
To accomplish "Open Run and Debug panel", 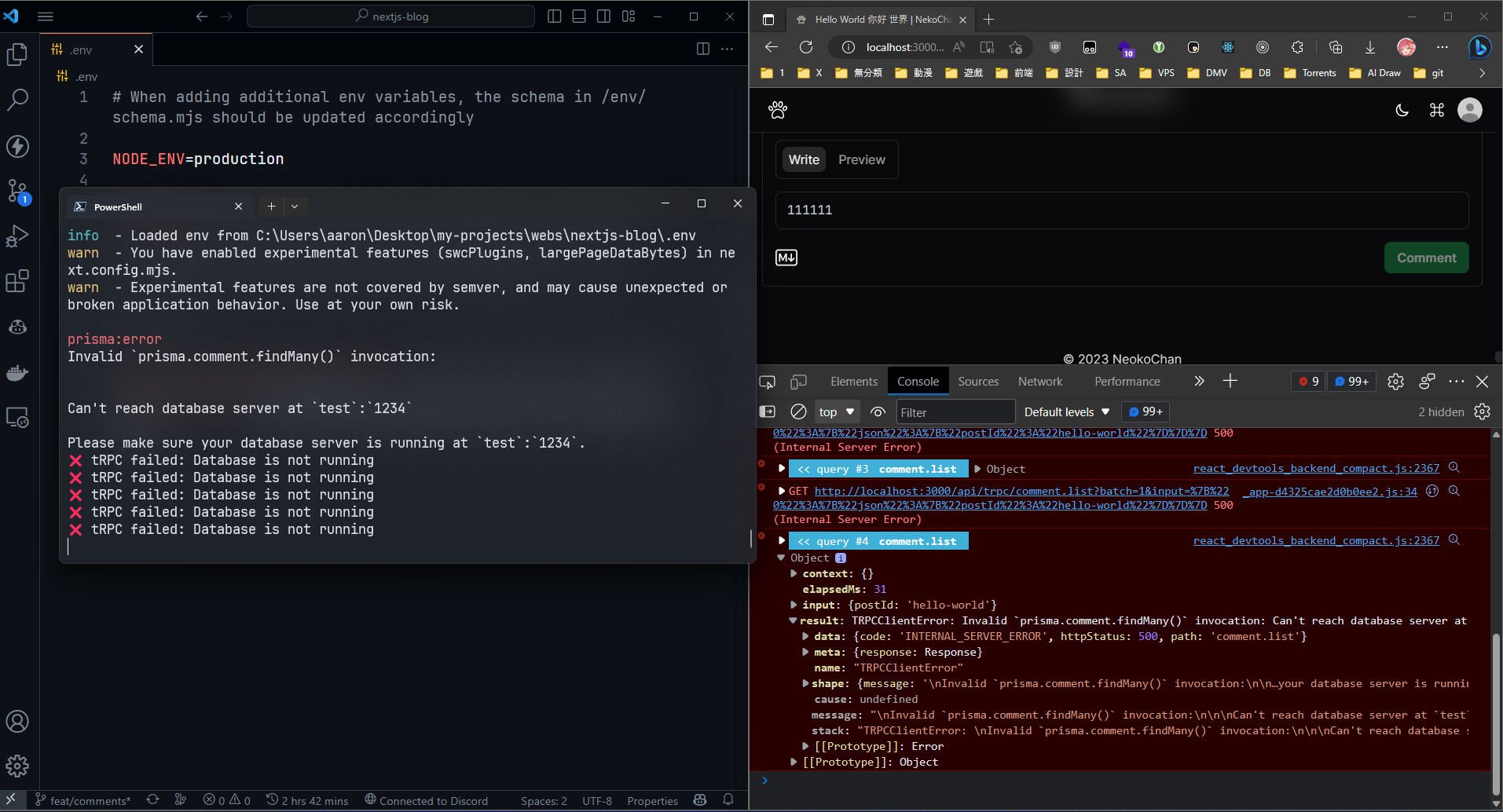I will tap(17, 236).
